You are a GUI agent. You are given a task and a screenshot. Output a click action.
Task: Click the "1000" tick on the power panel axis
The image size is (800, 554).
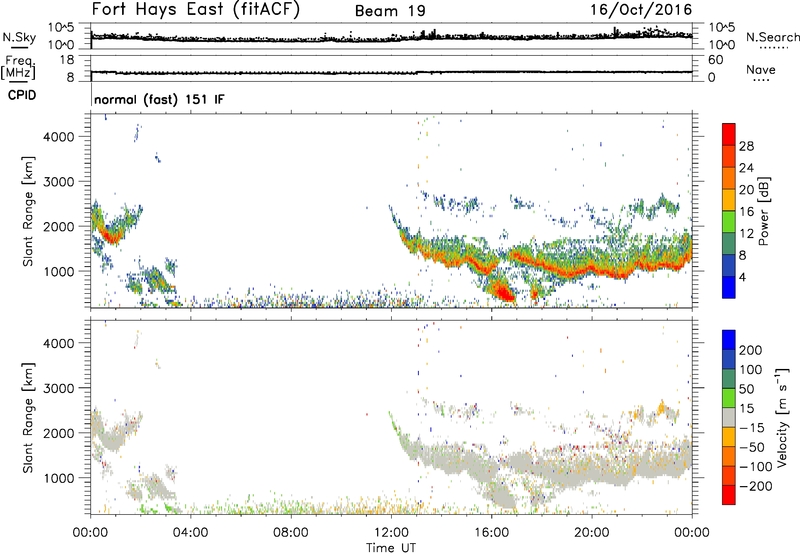58,271
